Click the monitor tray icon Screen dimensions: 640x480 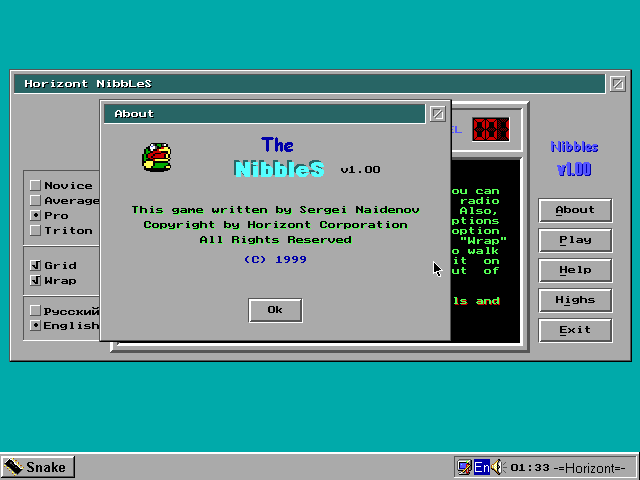click(x=464, y=467)
